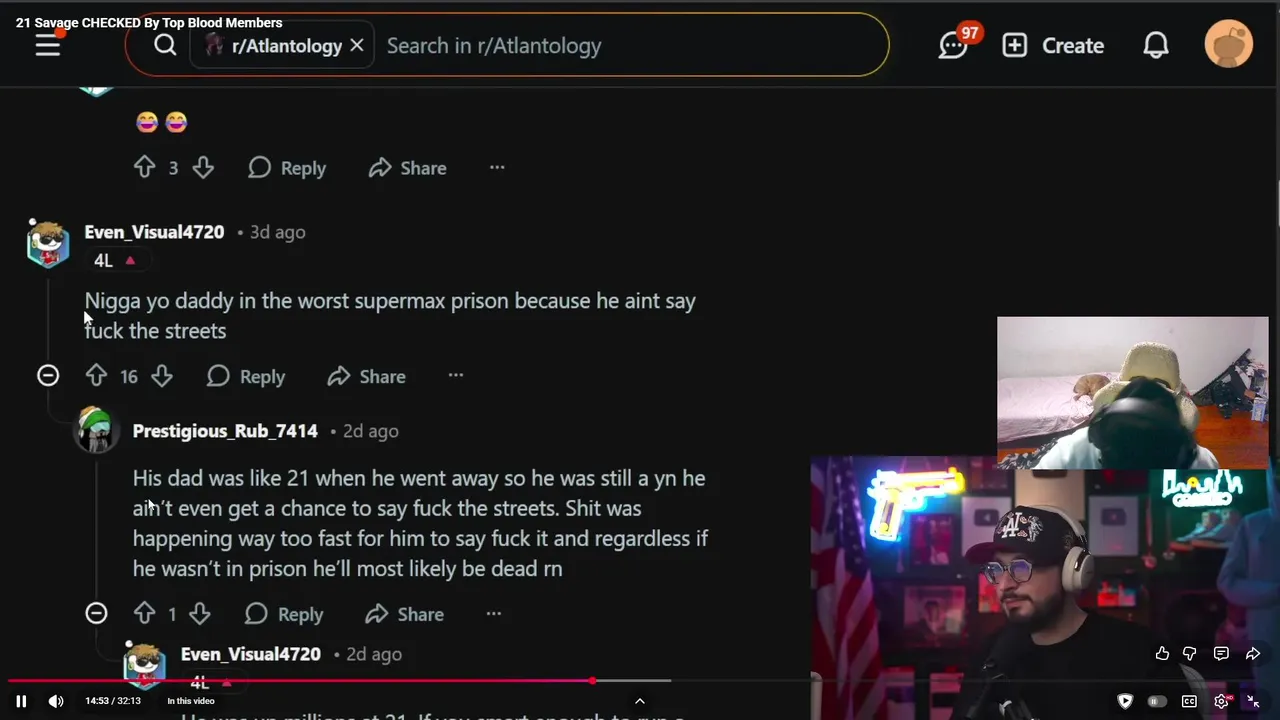
Task: Open the user avatar profile menu
Action: (1229, 45)
